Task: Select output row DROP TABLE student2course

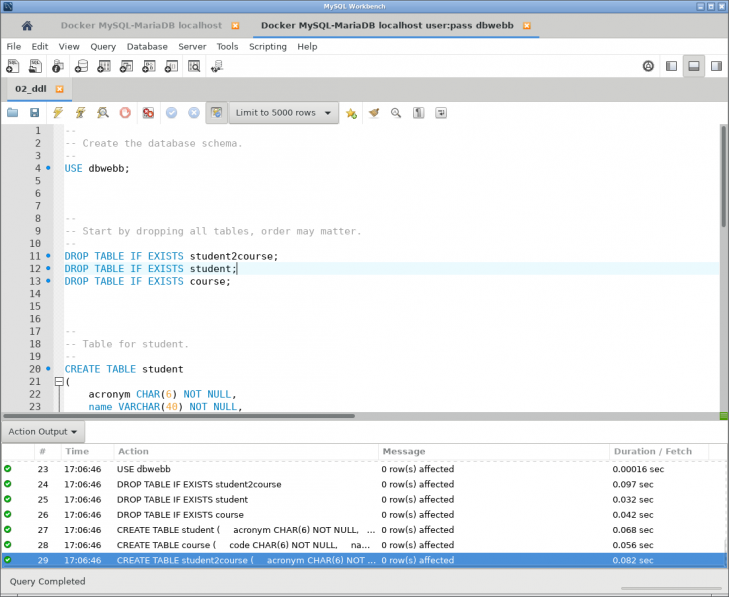Action: [364, 484]
